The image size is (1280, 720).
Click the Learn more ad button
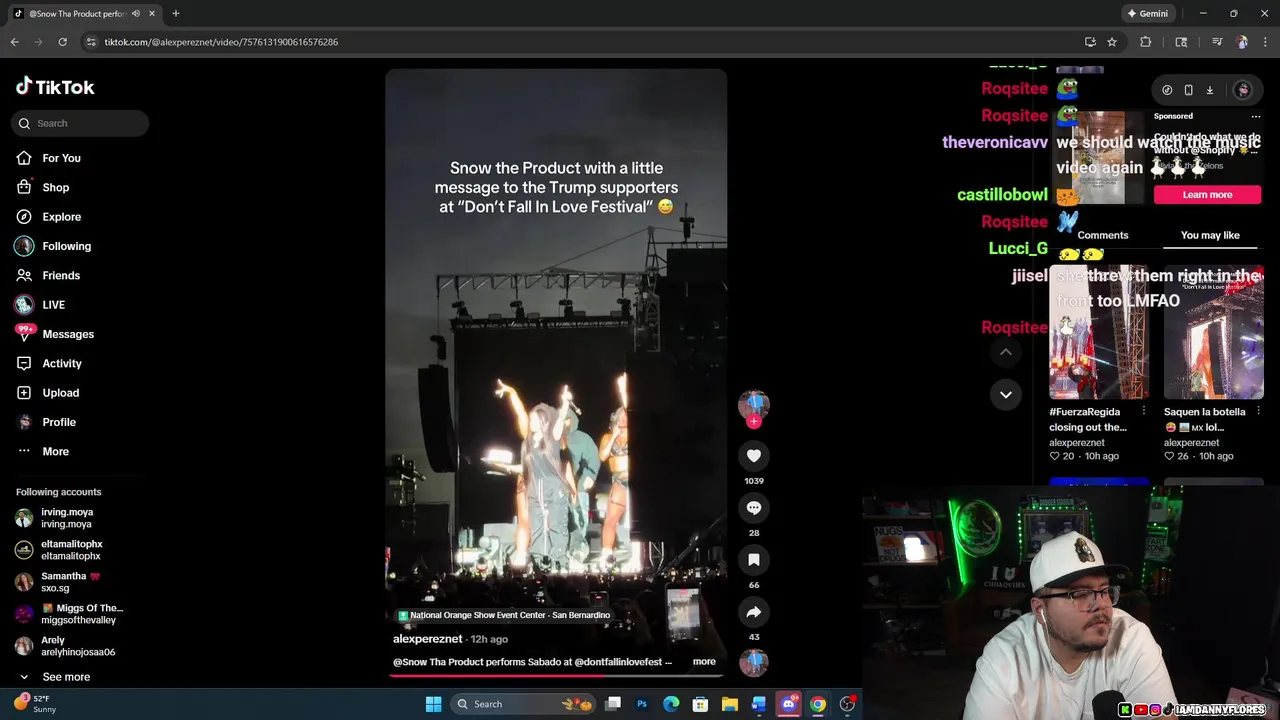pos(1207,195)
